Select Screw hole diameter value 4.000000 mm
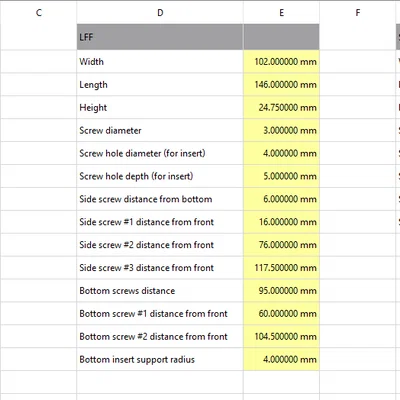The height and width of the screenshot is (400, 400). click(281, 153)
